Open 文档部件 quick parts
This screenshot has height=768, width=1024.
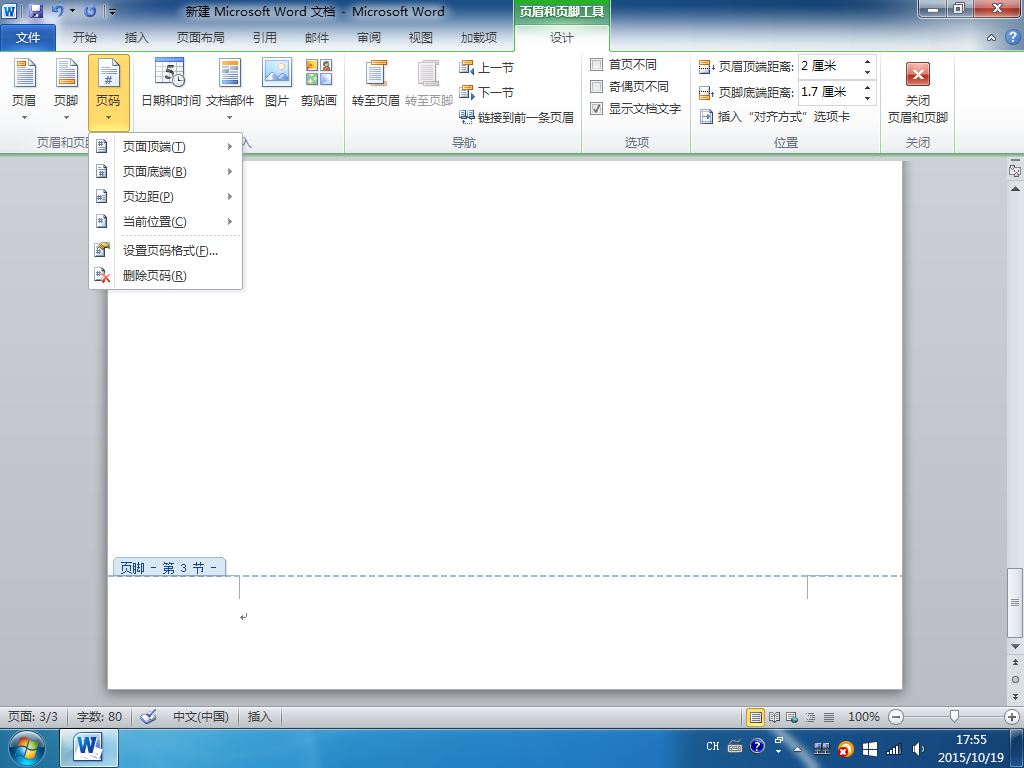pos(229,91)
